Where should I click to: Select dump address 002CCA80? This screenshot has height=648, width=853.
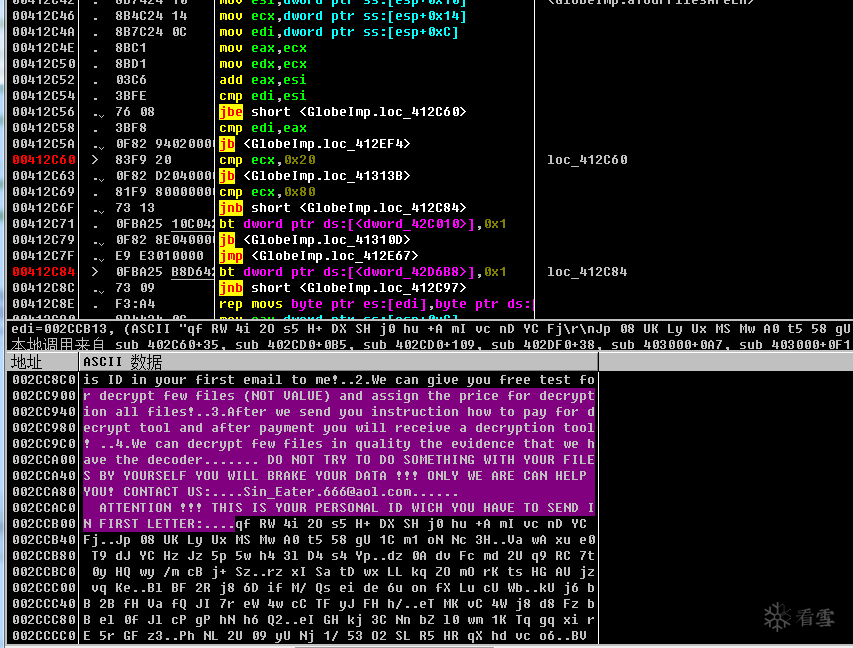coord(44,492)
